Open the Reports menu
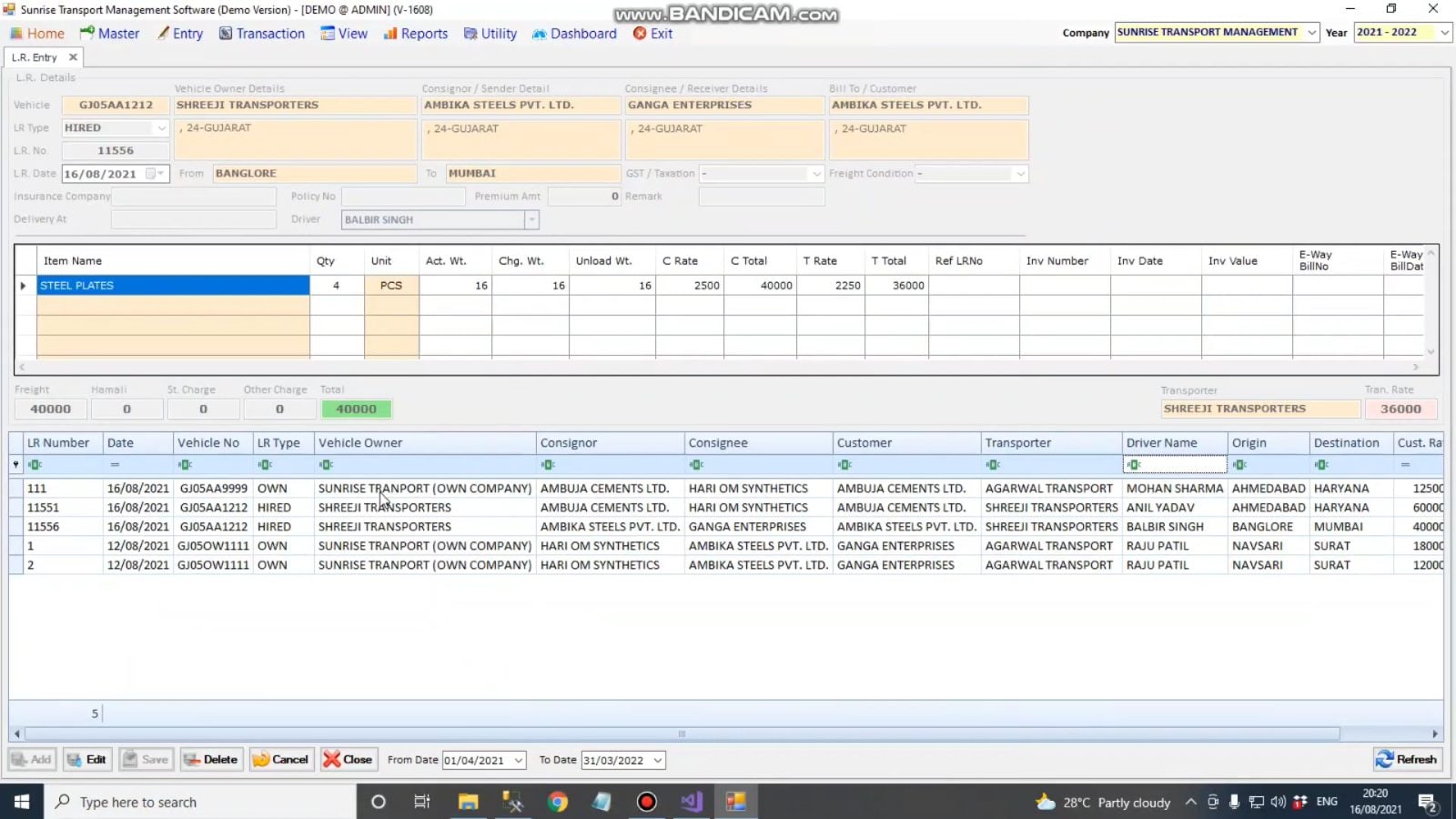 (415, 34)
